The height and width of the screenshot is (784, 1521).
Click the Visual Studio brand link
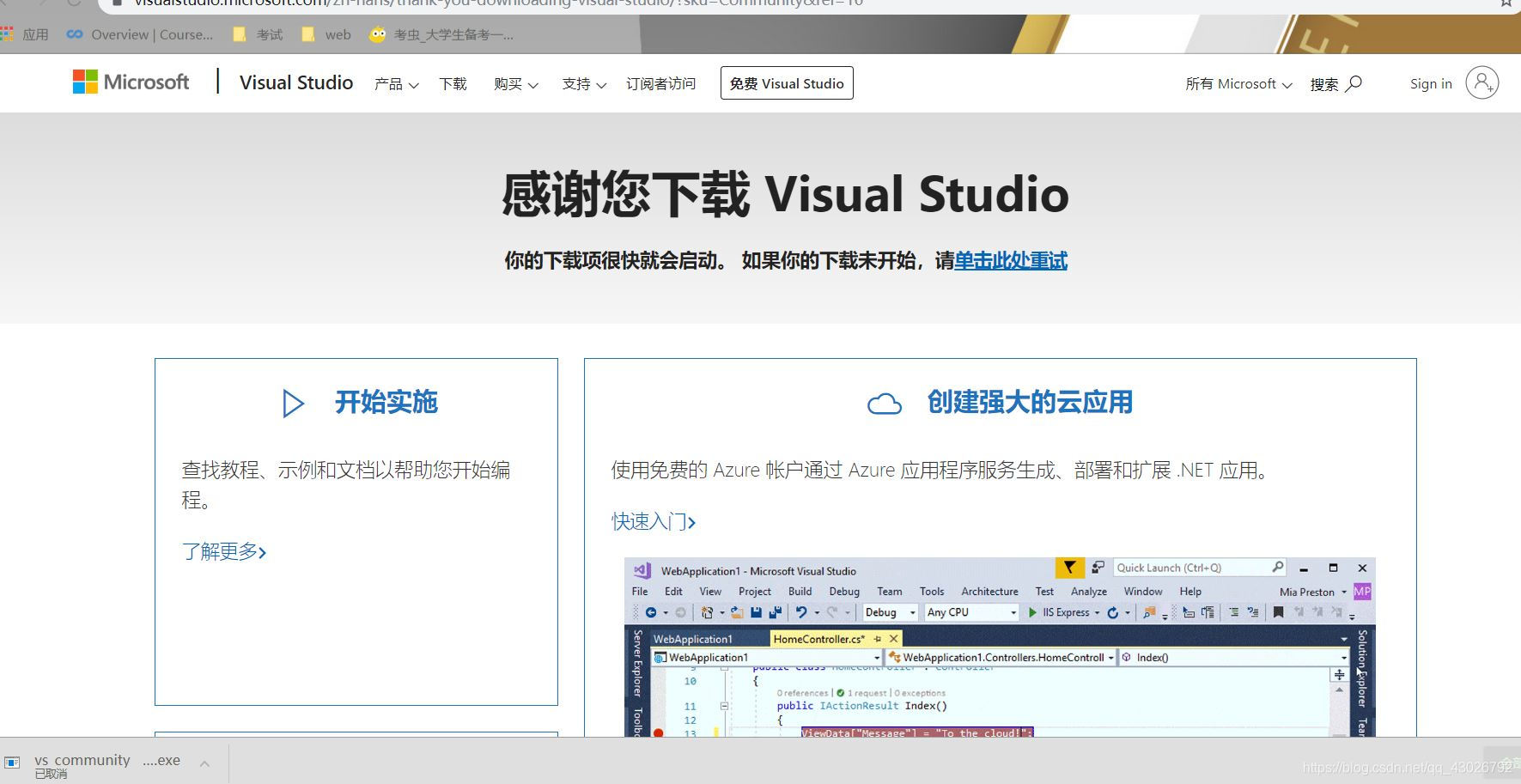[x=296, y=82]
